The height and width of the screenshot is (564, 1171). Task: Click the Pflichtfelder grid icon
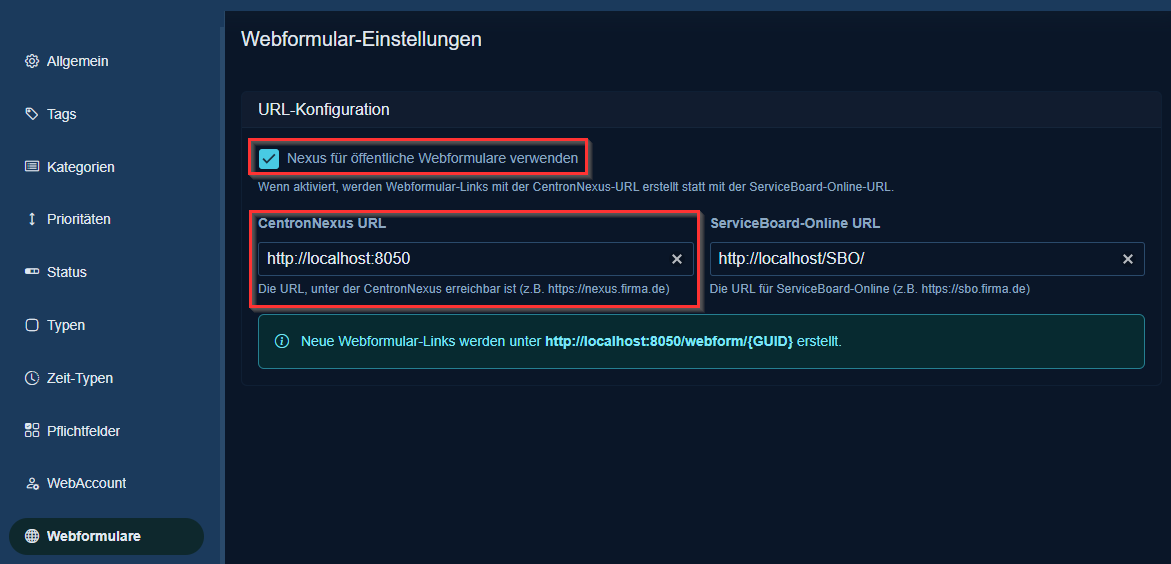tap(31, 430)
